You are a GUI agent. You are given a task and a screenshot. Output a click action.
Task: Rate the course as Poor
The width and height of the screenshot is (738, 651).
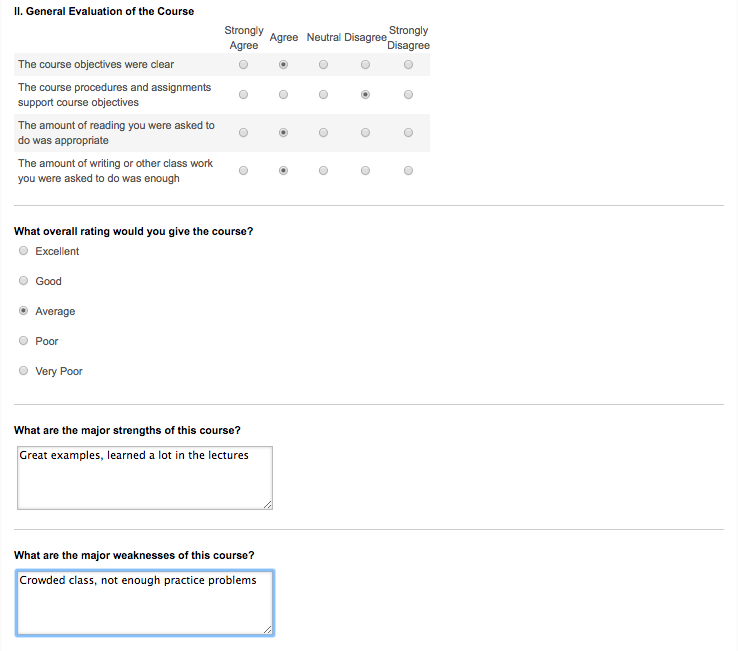point(23,340)
